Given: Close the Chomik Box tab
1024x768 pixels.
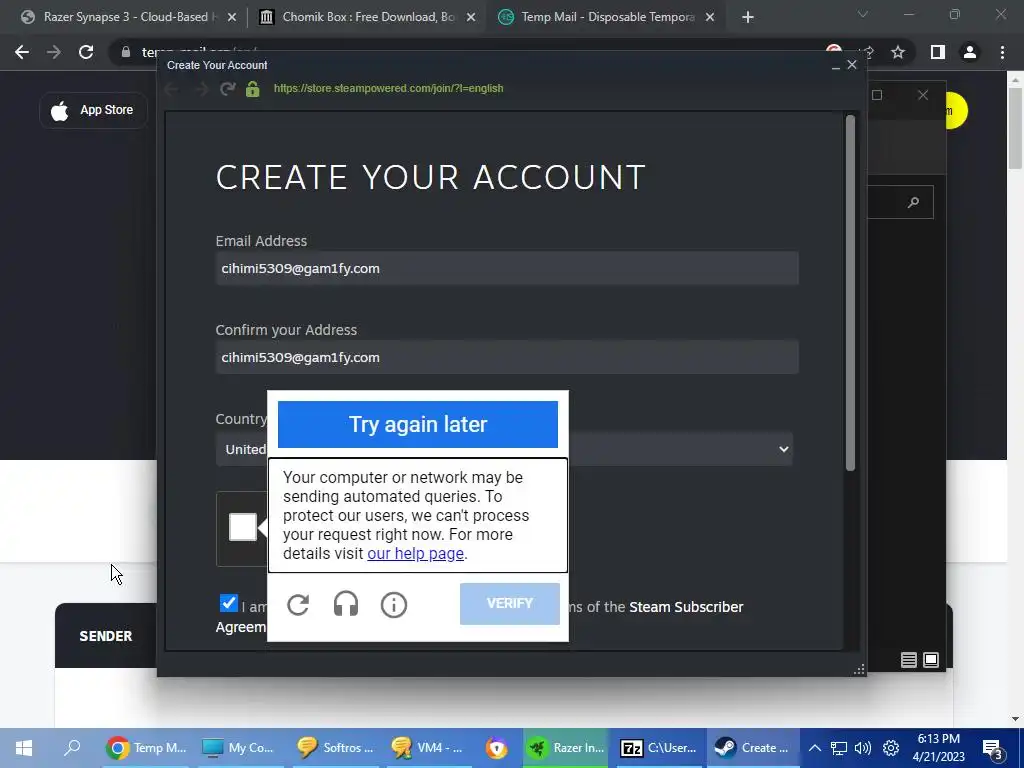Looking at the screenshot, I should pos(471,18).
